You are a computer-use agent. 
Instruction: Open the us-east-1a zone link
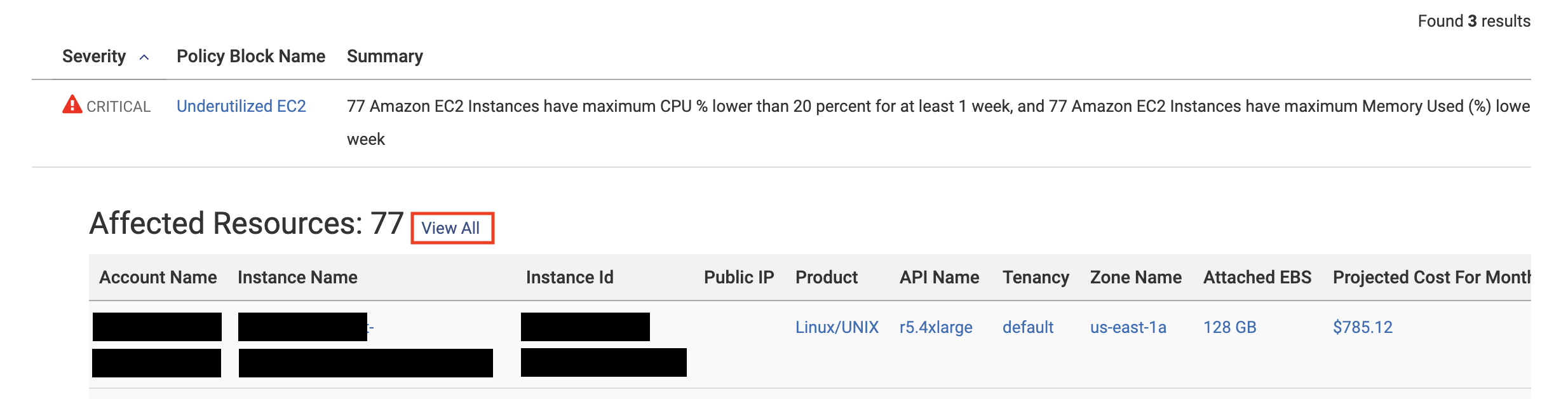coord(1128,327)
